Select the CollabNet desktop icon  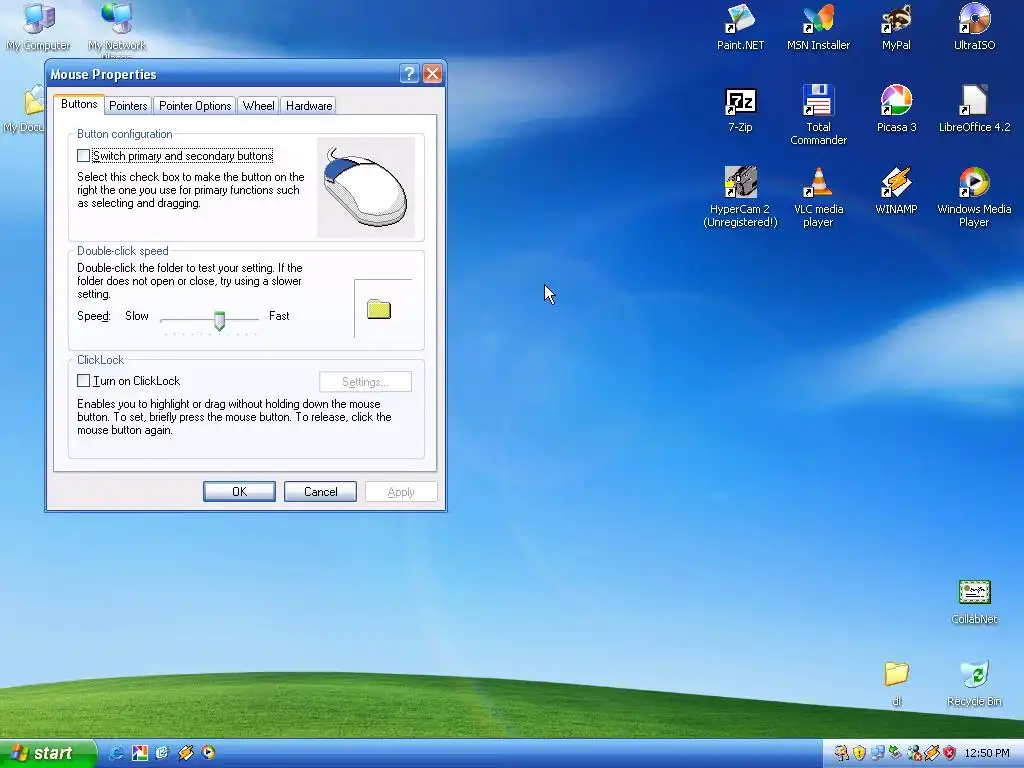[974, 602]
